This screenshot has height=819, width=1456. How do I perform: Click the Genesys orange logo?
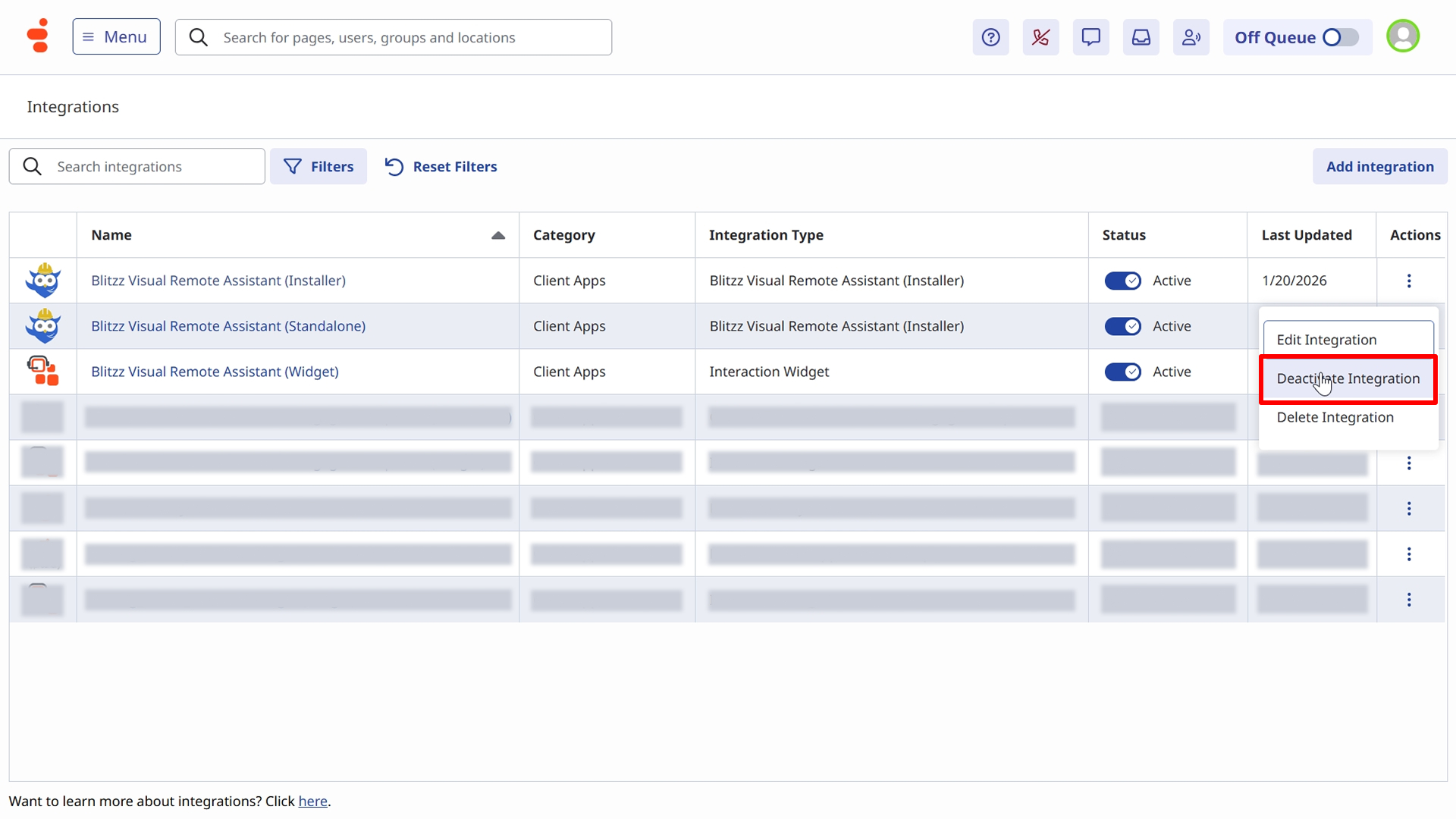[38, 36]
